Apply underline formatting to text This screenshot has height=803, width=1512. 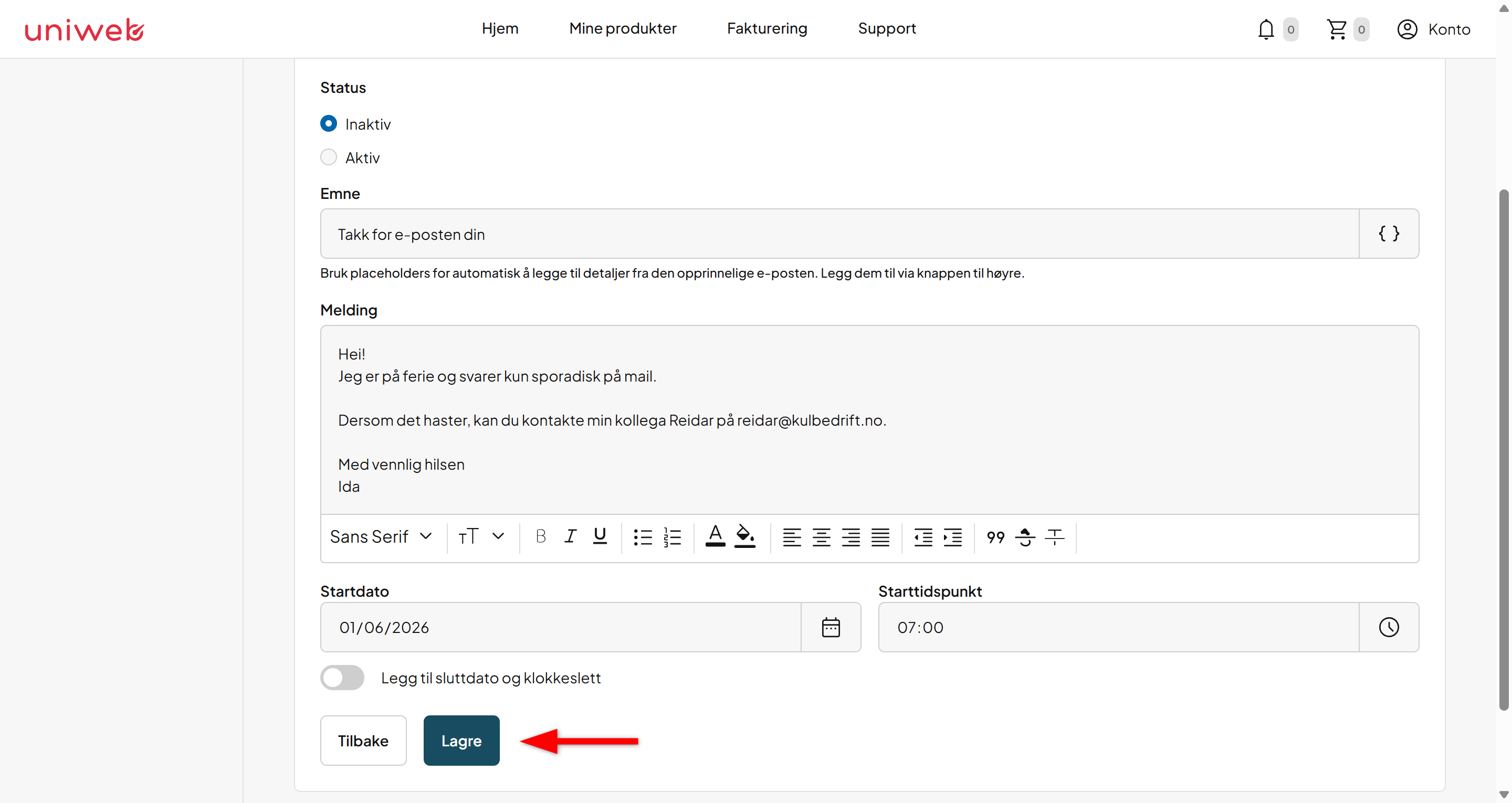click(x=599, y=536)
